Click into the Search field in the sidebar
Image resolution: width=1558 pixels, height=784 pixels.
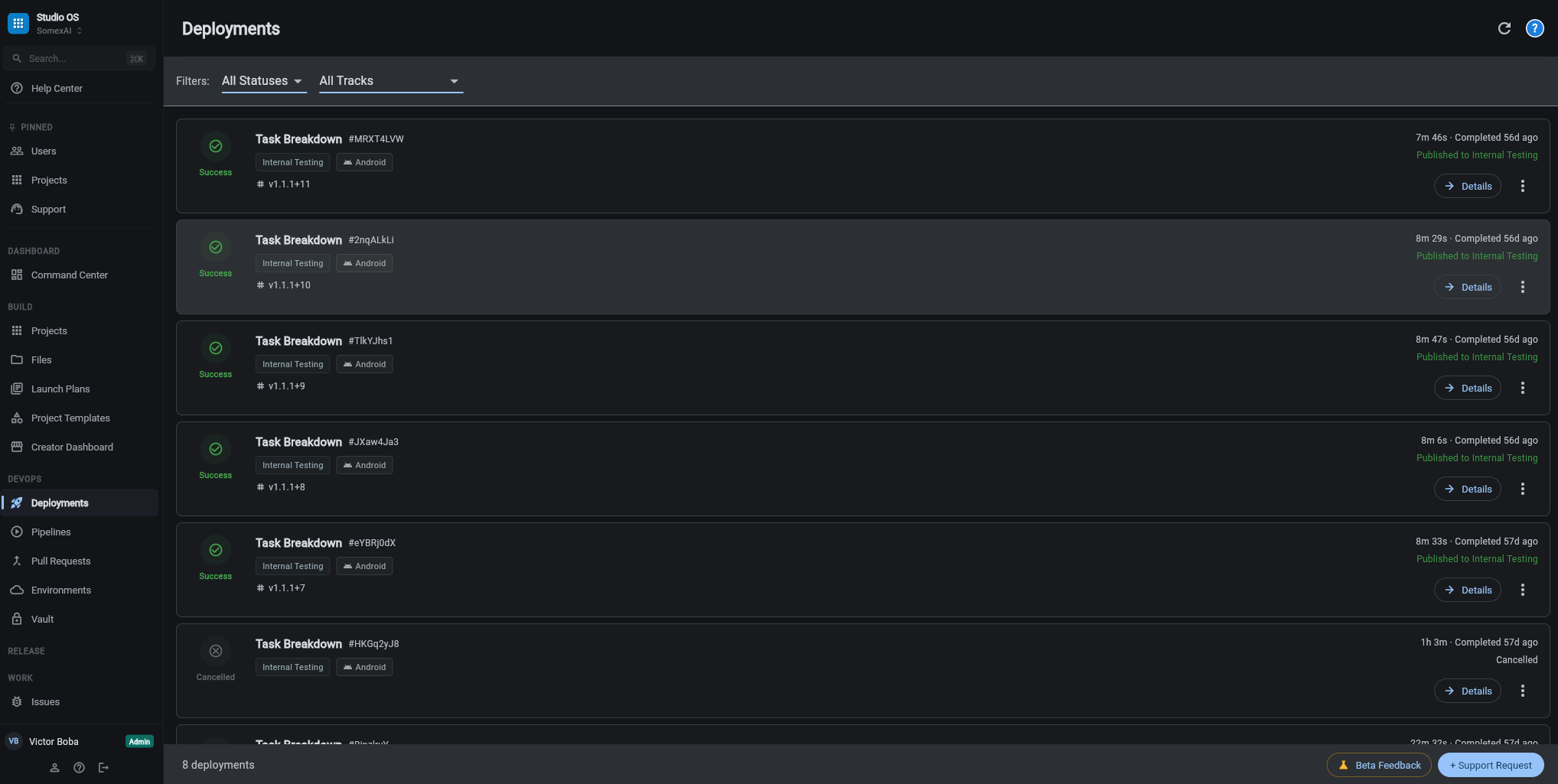point(77,58)
